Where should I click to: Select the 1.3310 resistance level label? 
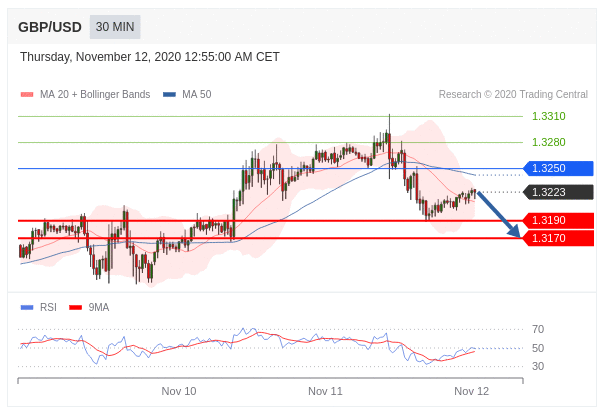549,116
